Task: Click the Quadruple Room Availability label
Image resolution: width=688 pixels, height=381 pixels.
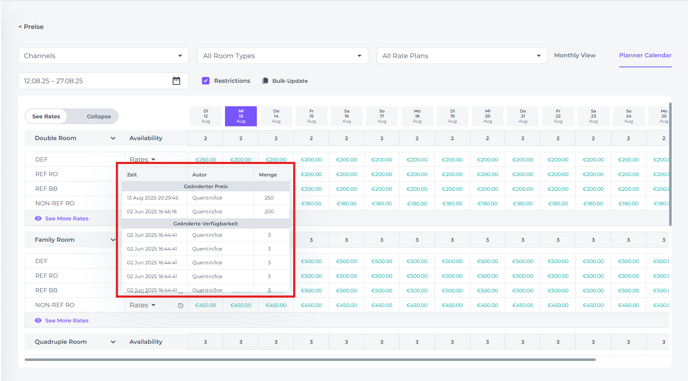Action: point(146,342)
